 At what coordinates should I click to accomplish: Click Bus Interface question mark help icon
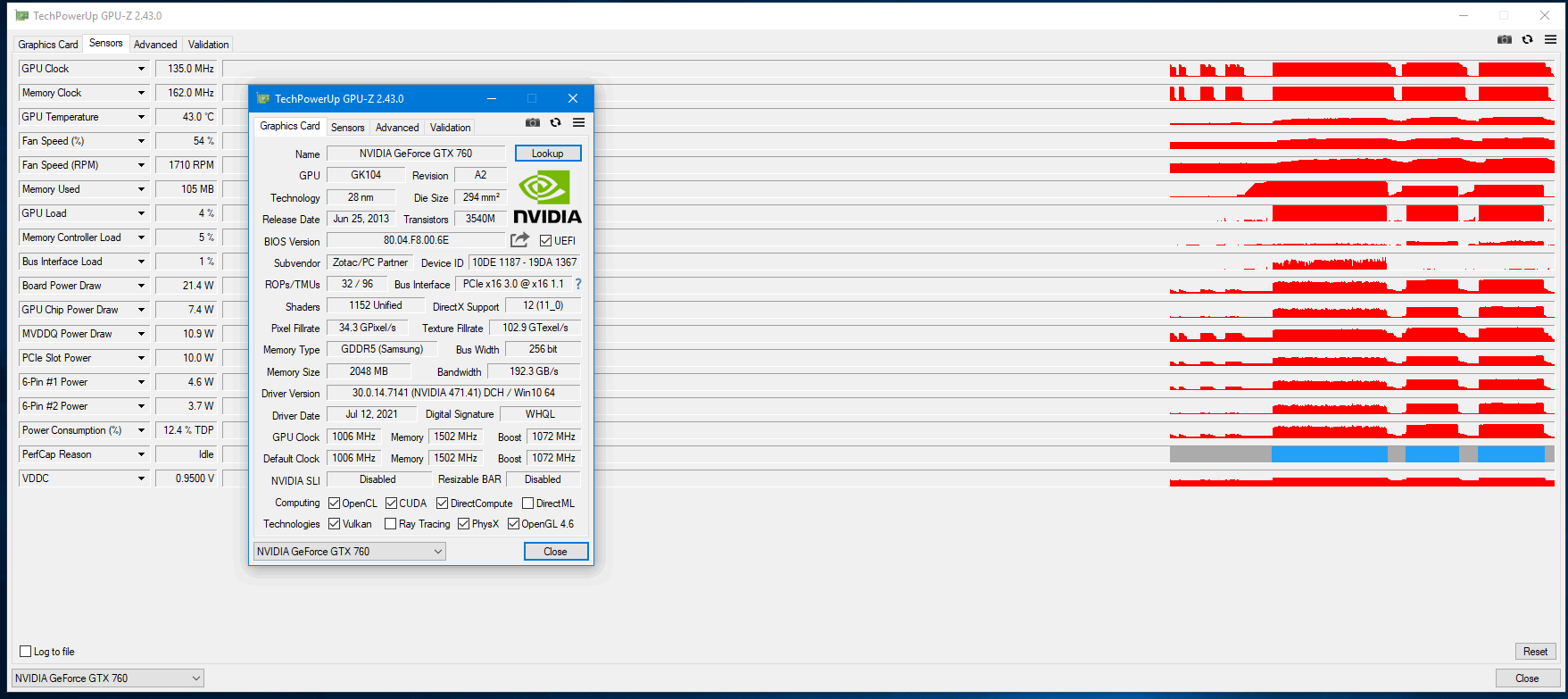(578, 284)
